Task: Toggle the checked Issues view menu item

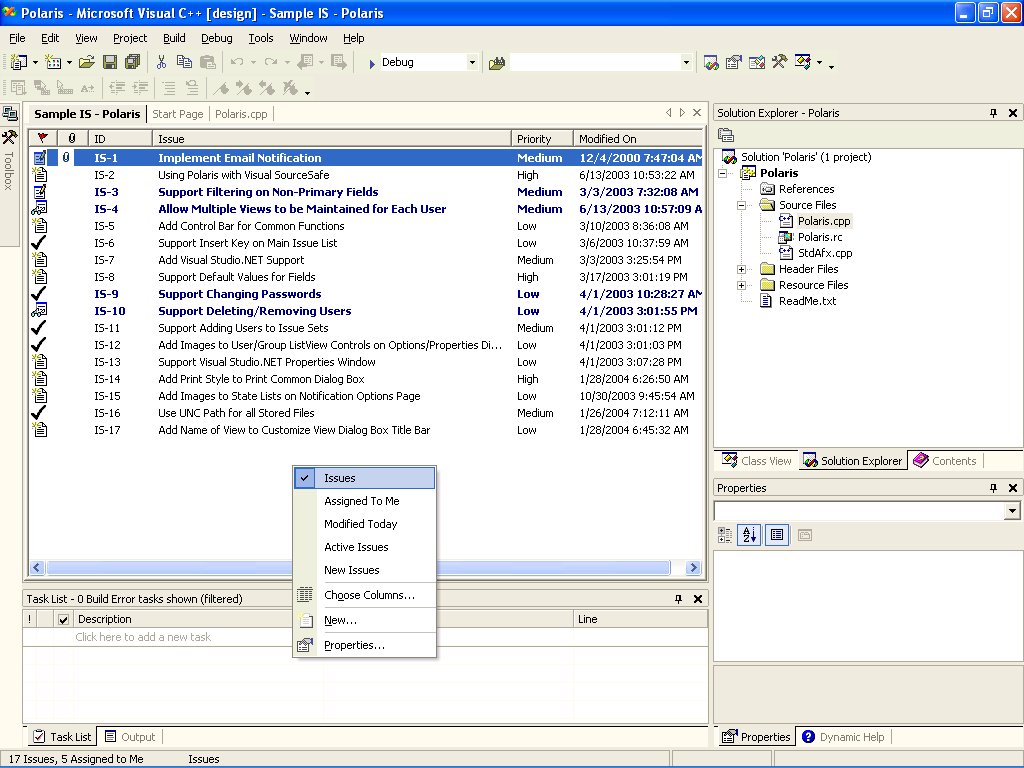Action: [x=364, y=478]
